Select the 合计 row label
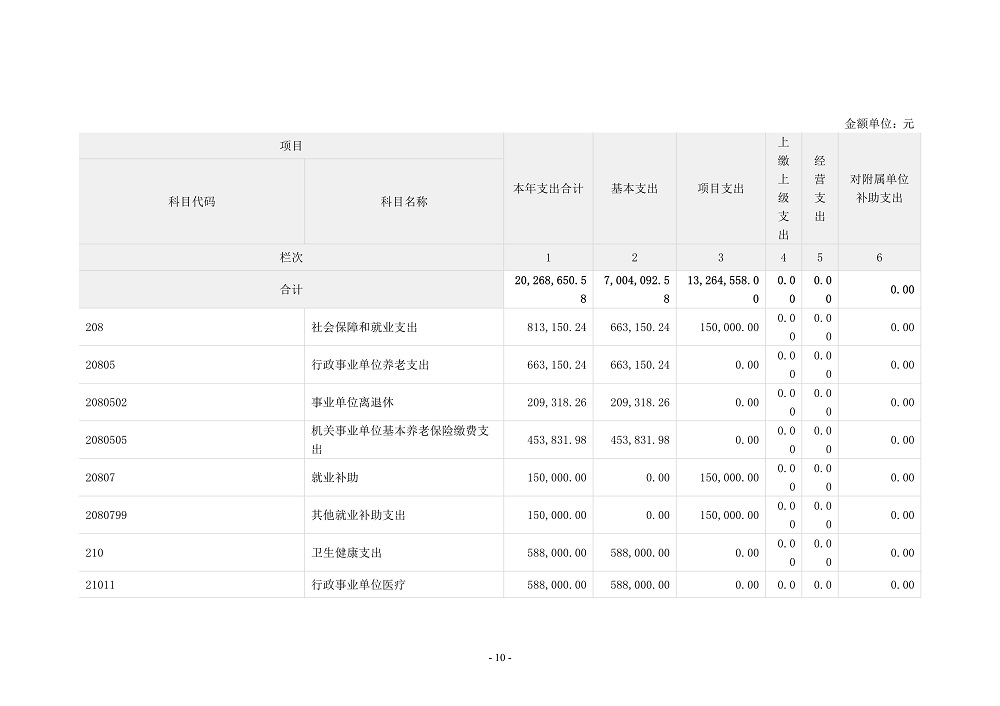The height and width of the screenshot is (706, 1000). click(291, 289)
